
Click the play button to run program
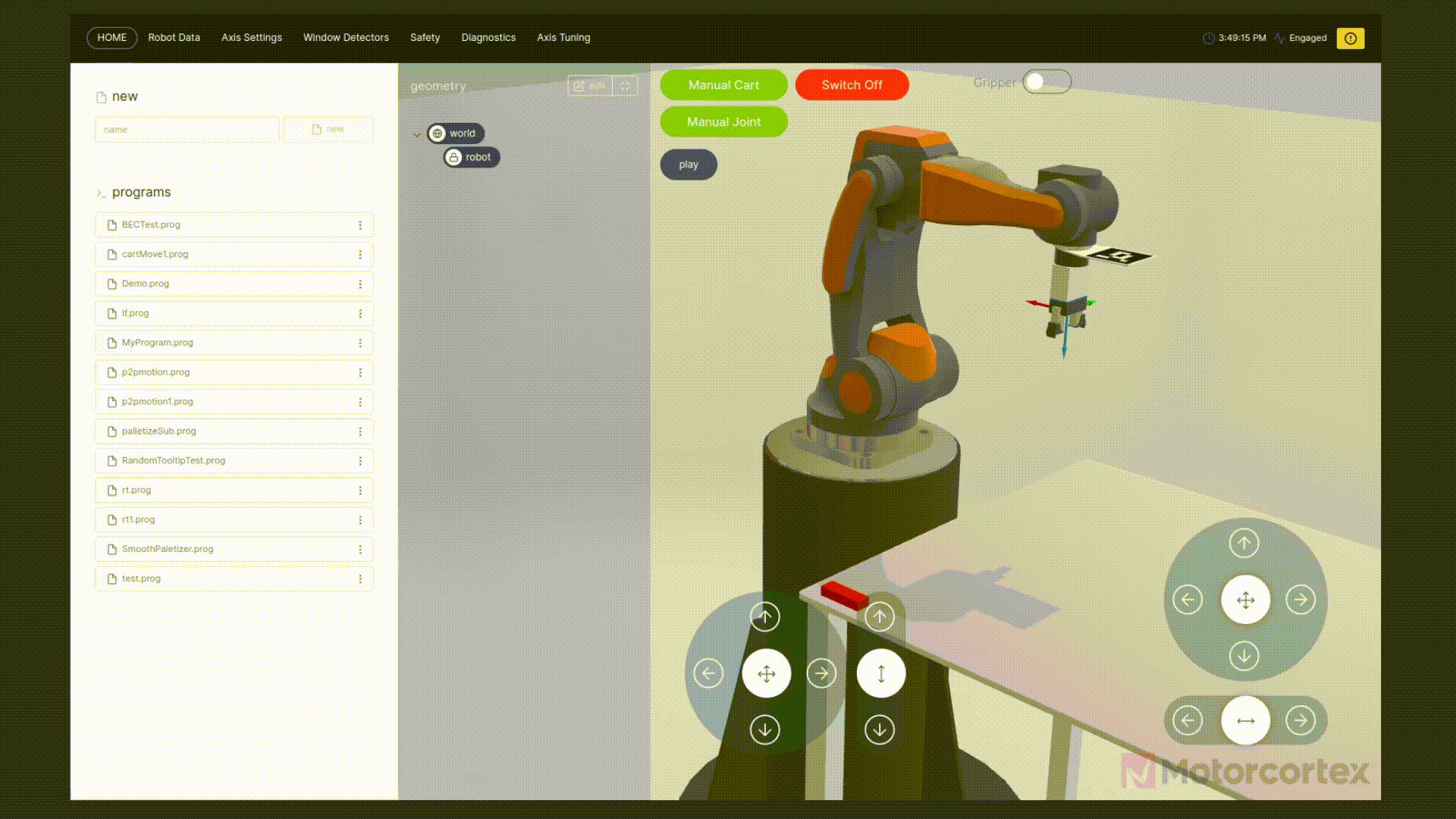pos(688,163)
